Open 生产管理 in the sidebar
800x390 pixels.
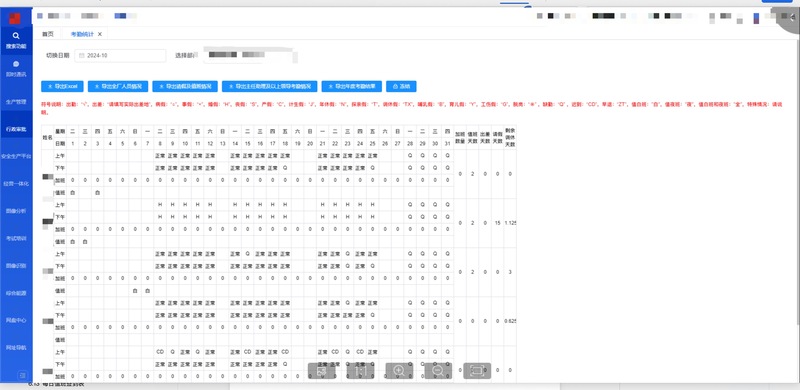[16, 102]
